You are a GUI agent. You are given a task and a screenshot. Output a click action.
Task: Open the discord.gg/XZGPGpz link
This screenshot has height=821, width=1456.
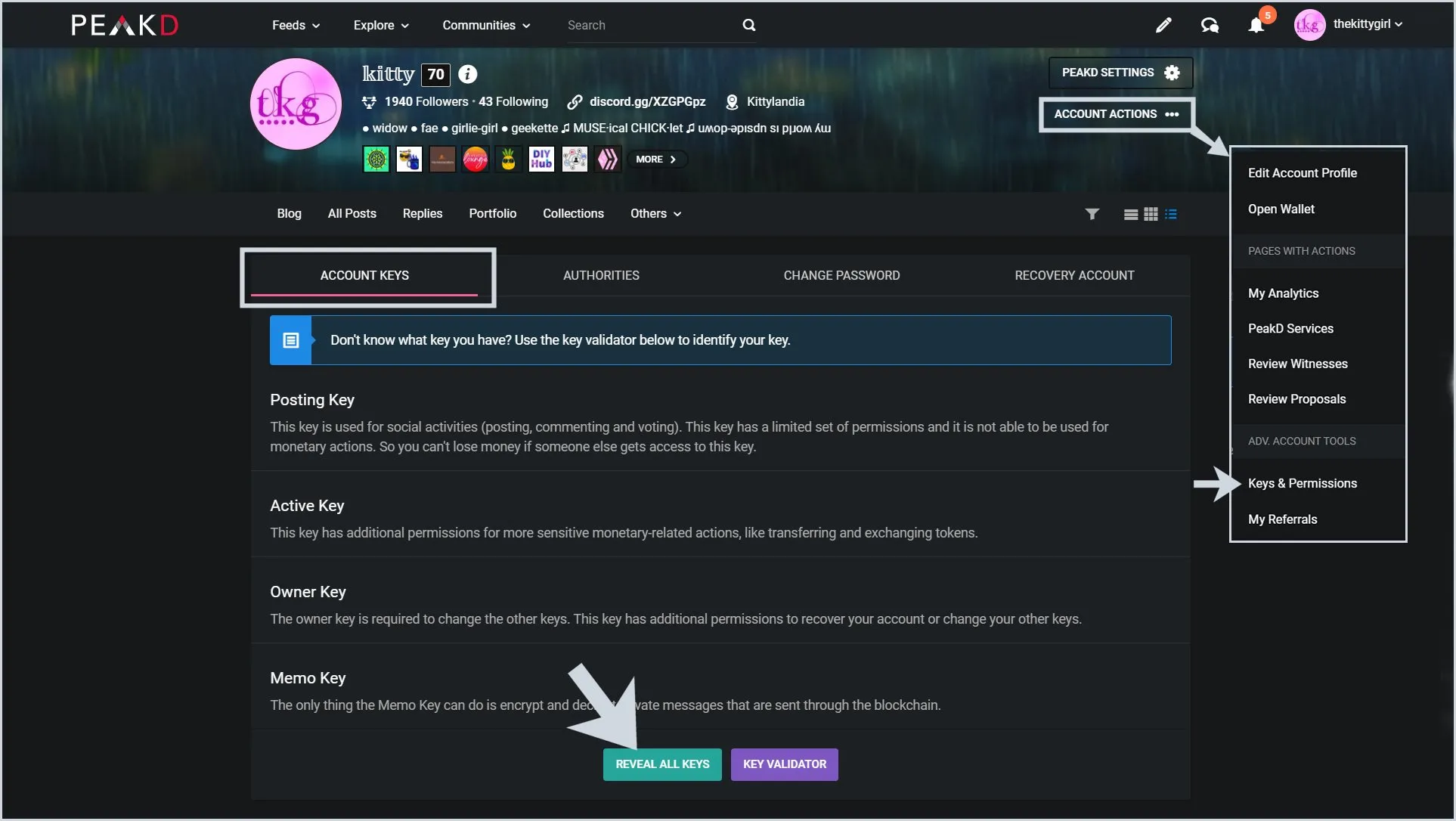tap(647, 101)
